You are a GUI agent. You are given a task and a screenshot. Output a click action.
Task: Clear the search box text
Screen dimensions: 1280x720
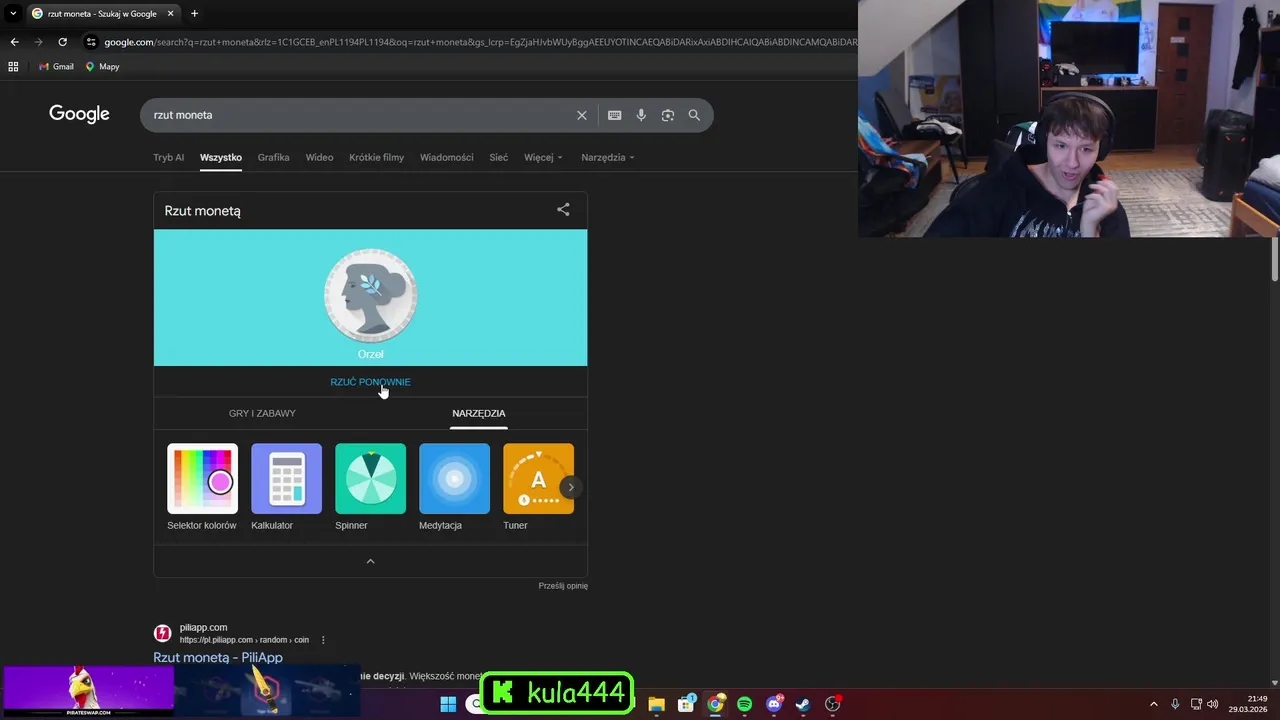pos(581,115)
